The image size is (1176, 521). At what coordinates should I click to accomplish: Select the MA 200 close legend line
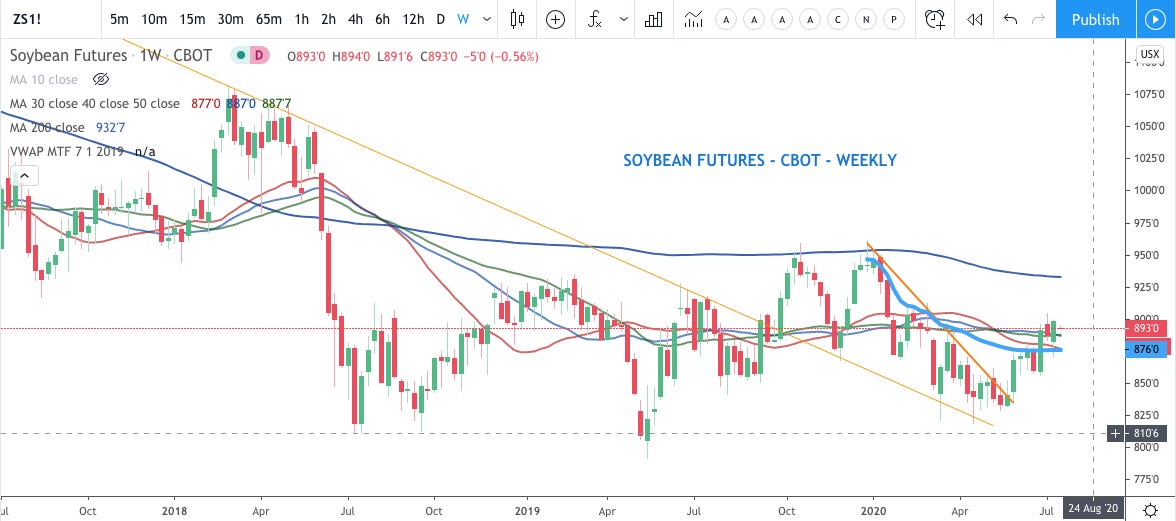coord(47,127)
